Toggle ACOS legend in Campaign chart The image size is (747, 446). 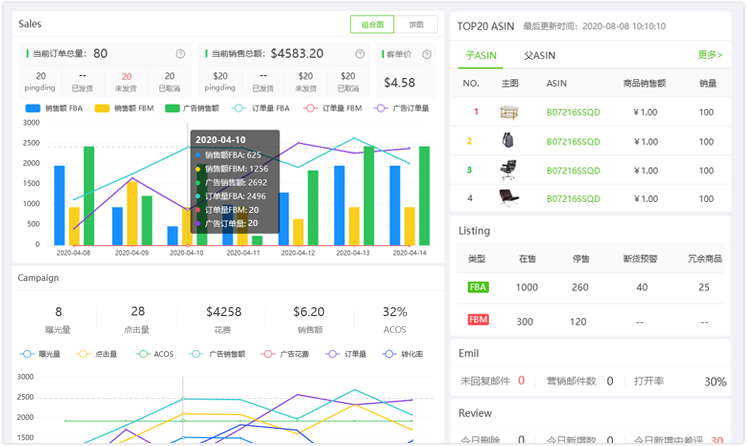pos(155,354)
